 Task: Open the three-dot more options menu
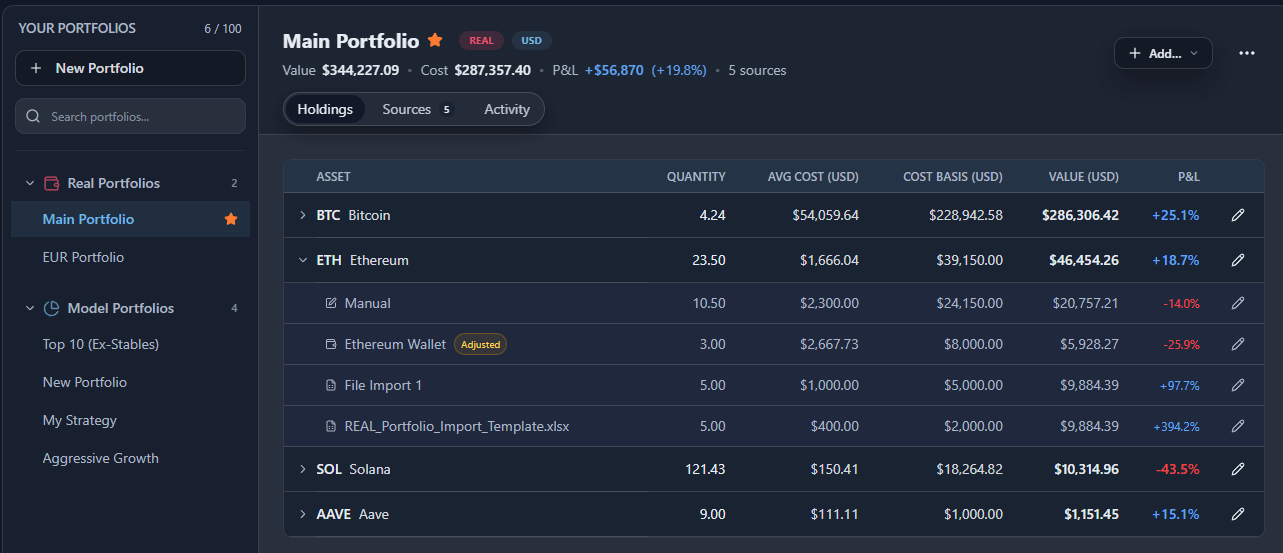click(1246, 53)
